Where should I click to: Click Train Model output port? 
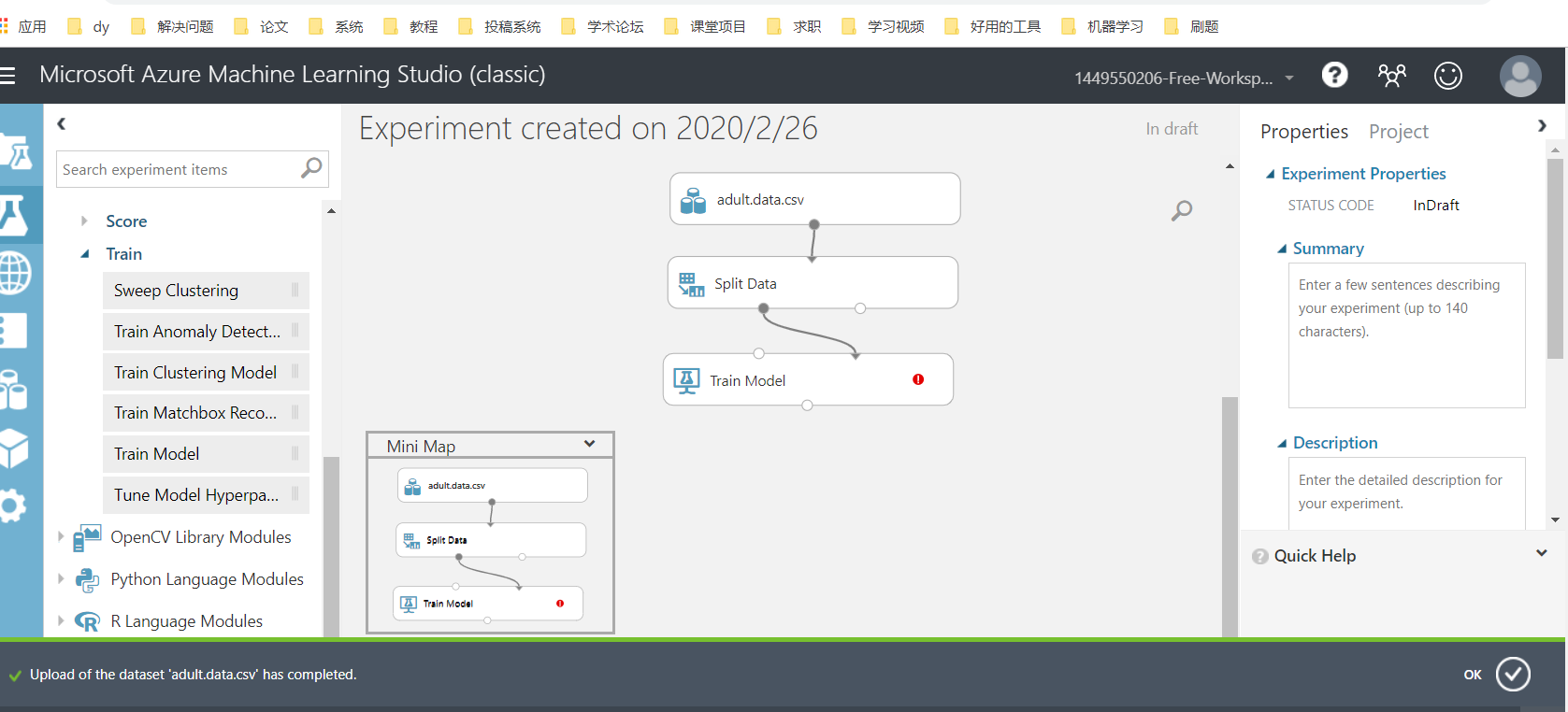click(x=807, y=406)
